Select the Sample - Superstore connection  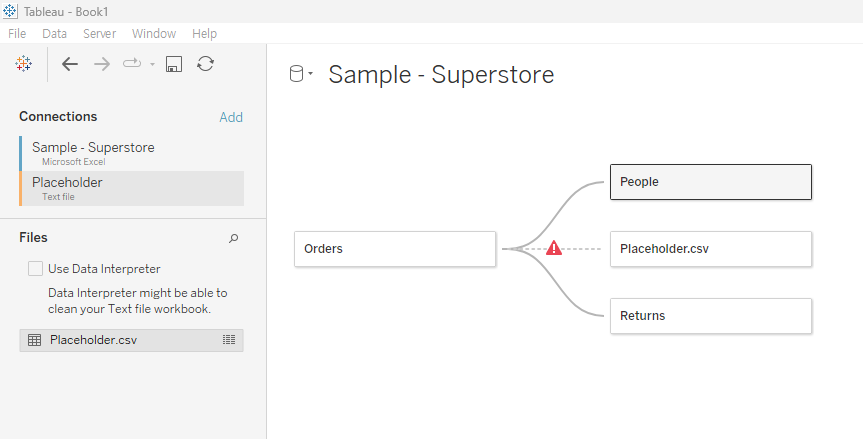(93, 148)
